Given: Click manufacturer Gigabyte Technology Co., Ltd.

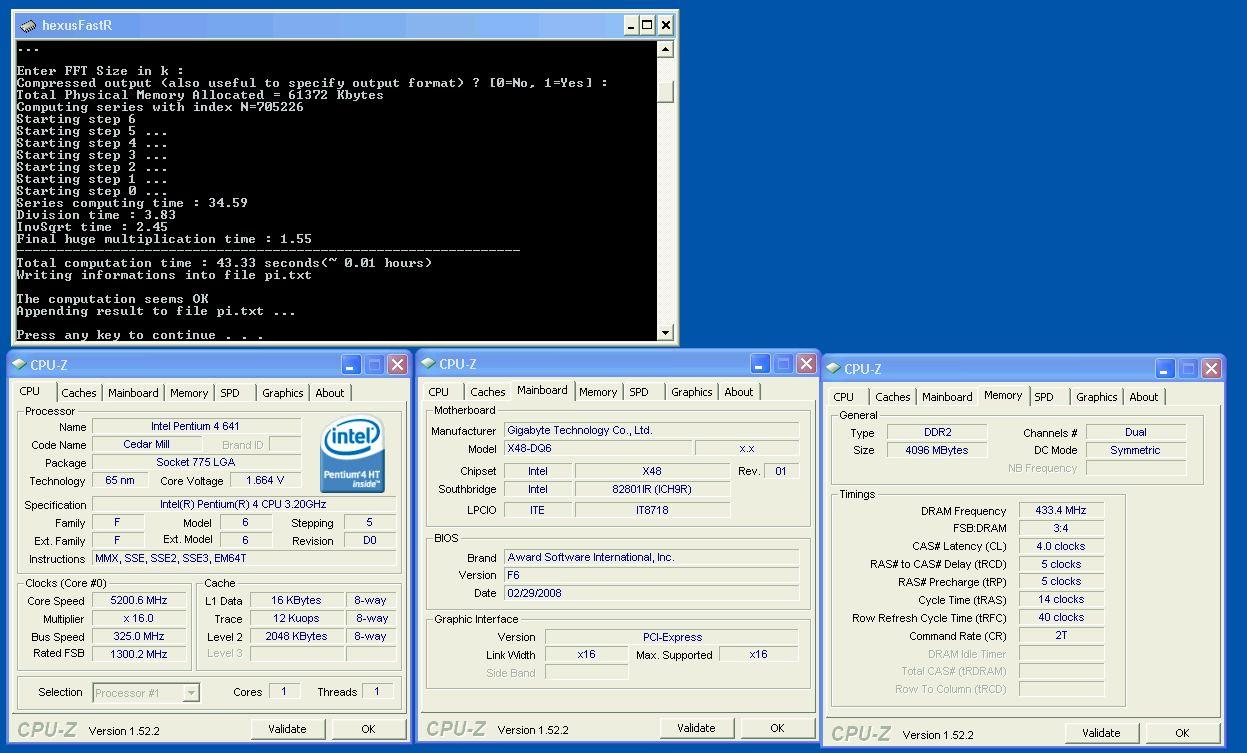Looking at the screenshot, I should pos(651,430).
